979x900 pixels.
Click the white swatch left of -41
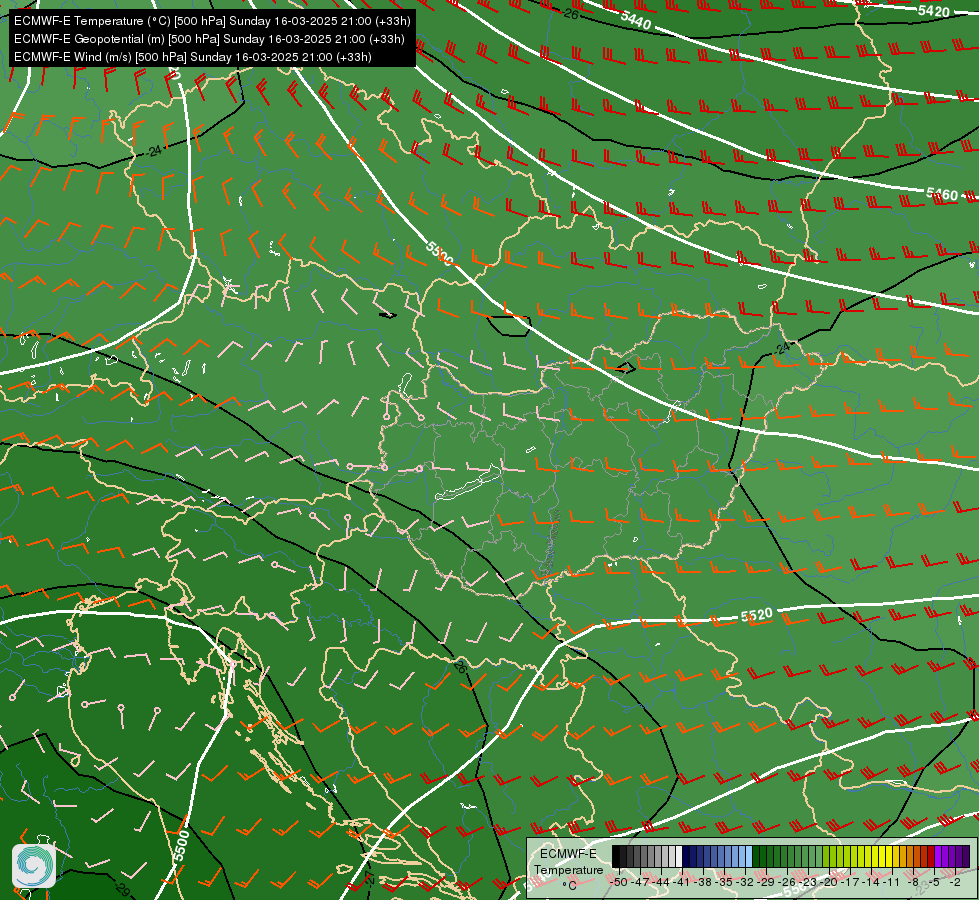pyautogui.click(x=679, y=856)
